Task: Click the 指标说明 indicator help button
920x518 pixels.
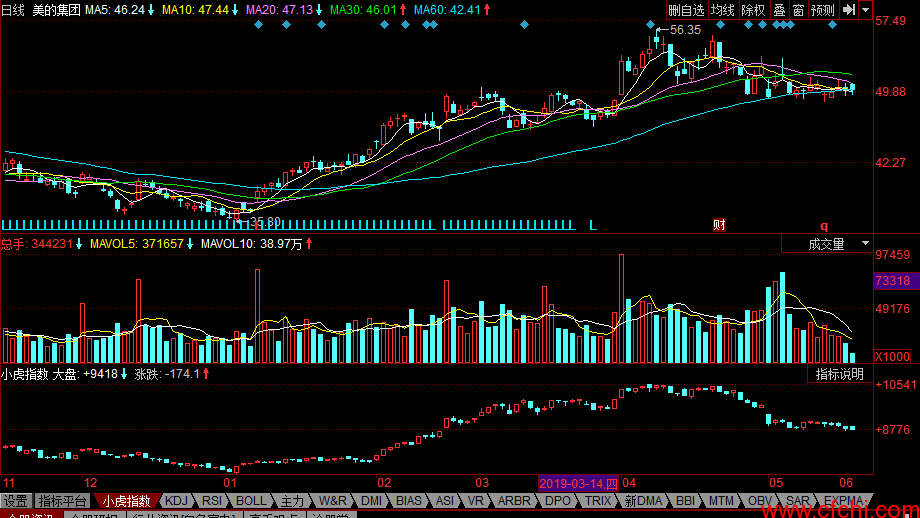Action: pos(840,374)
